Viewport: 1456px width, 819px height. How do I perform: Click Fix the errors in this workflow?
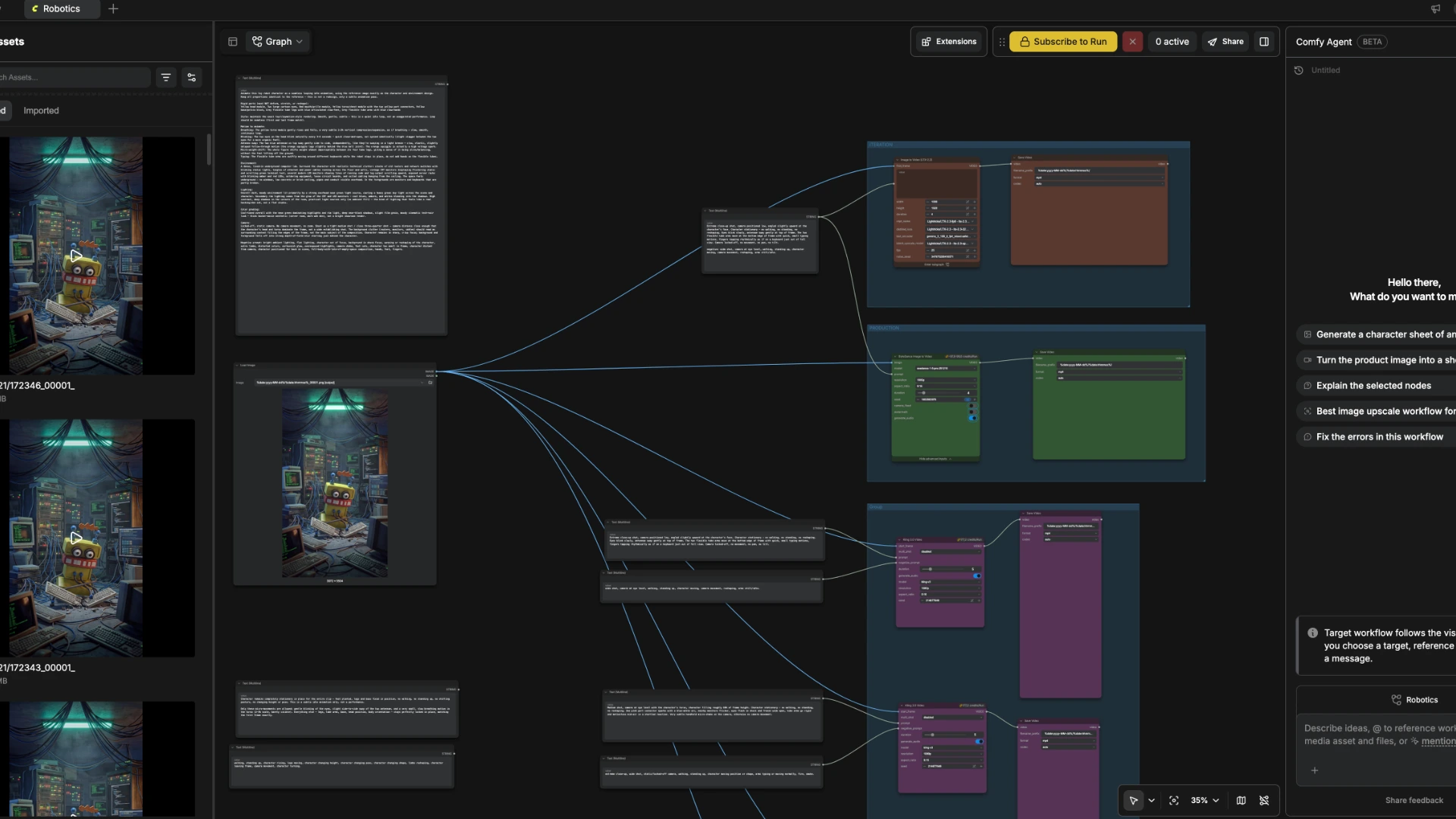click(x=1379, y=437)
